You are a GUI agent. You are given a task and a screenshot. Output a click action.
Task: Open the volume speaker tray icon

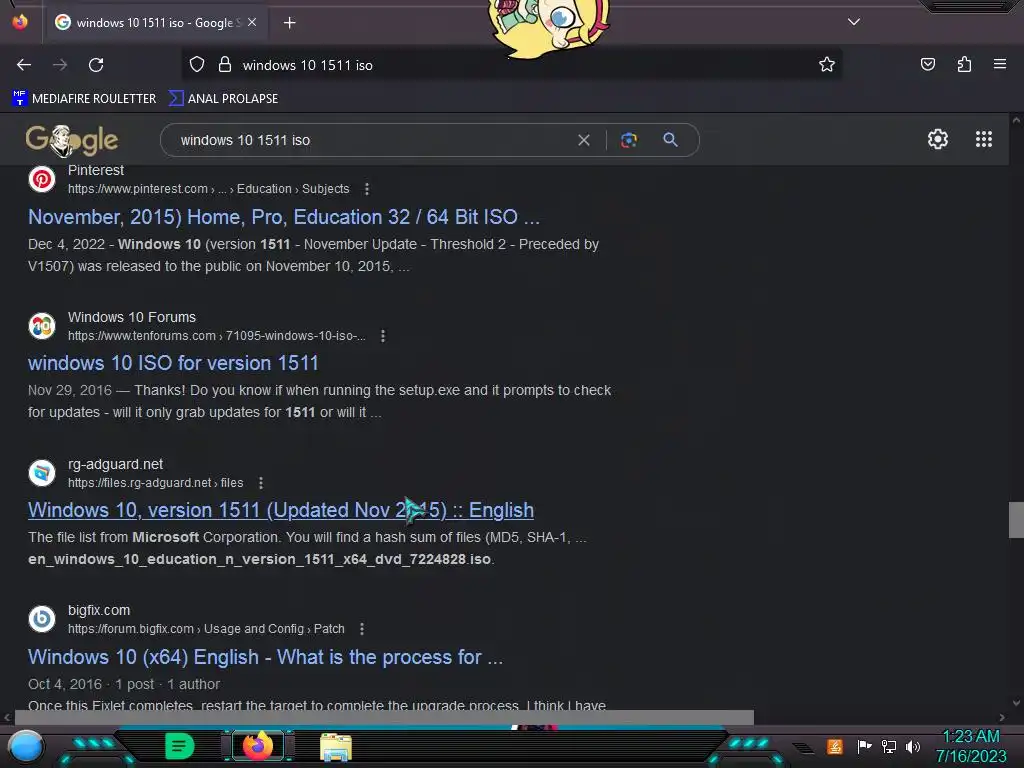tap(912, 746)
